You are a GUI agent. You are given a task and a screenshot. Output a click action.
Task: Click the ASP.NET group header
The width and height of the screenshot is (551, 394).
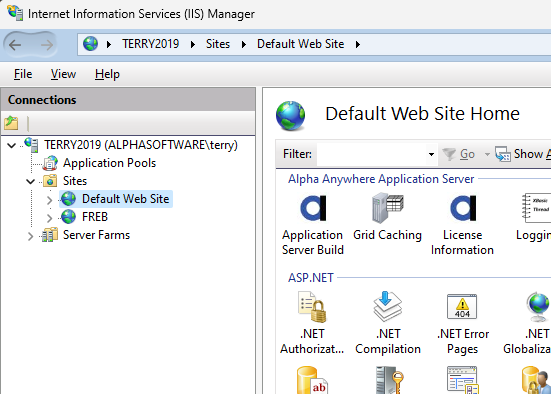pyautogui.click(x=311, y=278)
